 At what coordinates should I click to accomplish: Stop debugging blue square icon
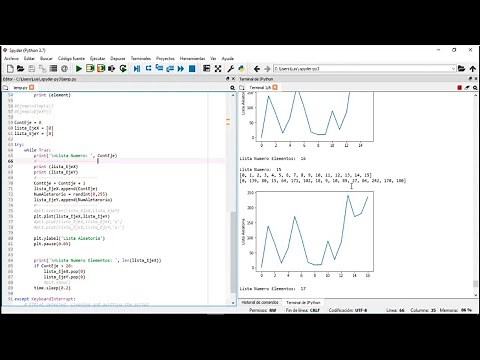tap(192, 69)
